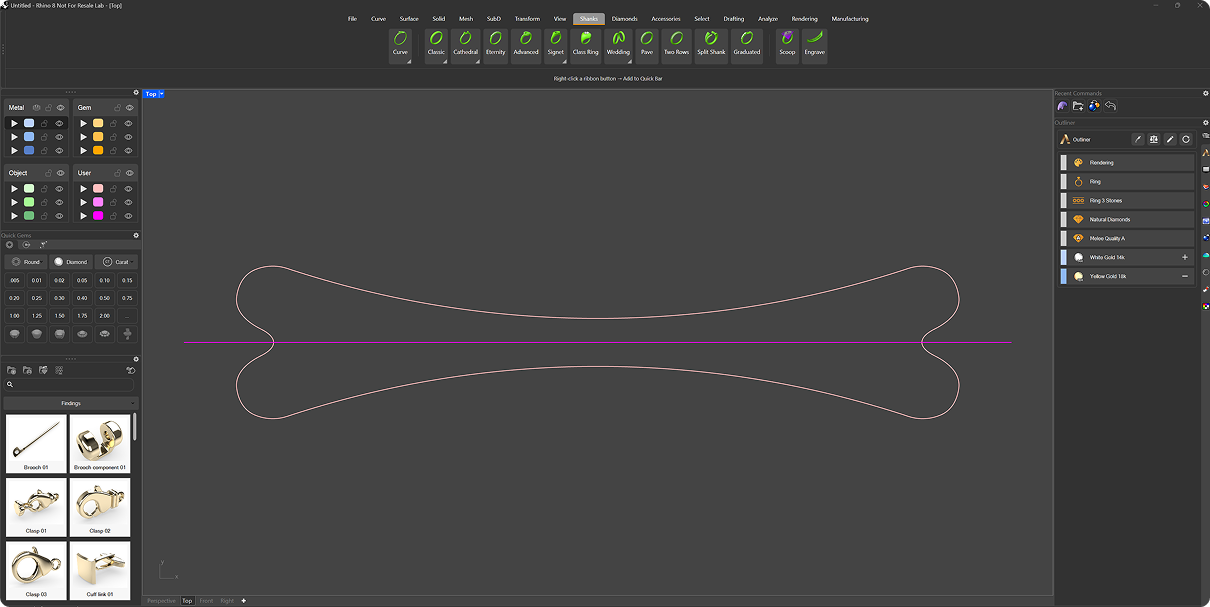
Task: Hide the magenta User layer via its eye
Action: pos(127,216)
